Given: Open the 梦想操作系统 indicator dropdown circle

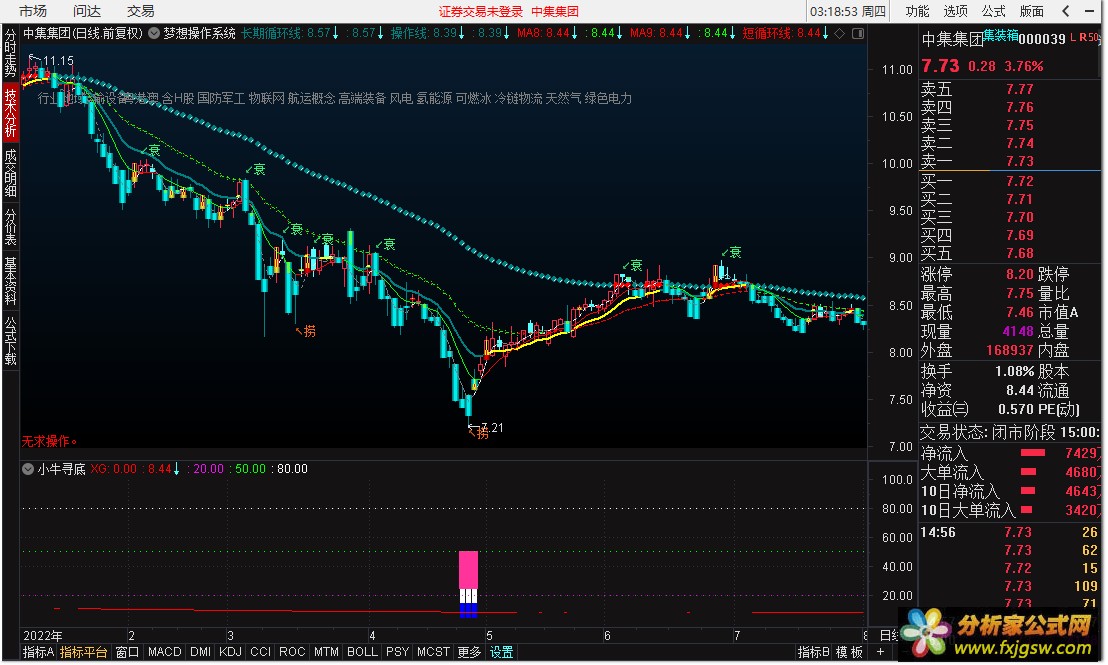Looking at the screenshot, I should (x=153, y=33).
